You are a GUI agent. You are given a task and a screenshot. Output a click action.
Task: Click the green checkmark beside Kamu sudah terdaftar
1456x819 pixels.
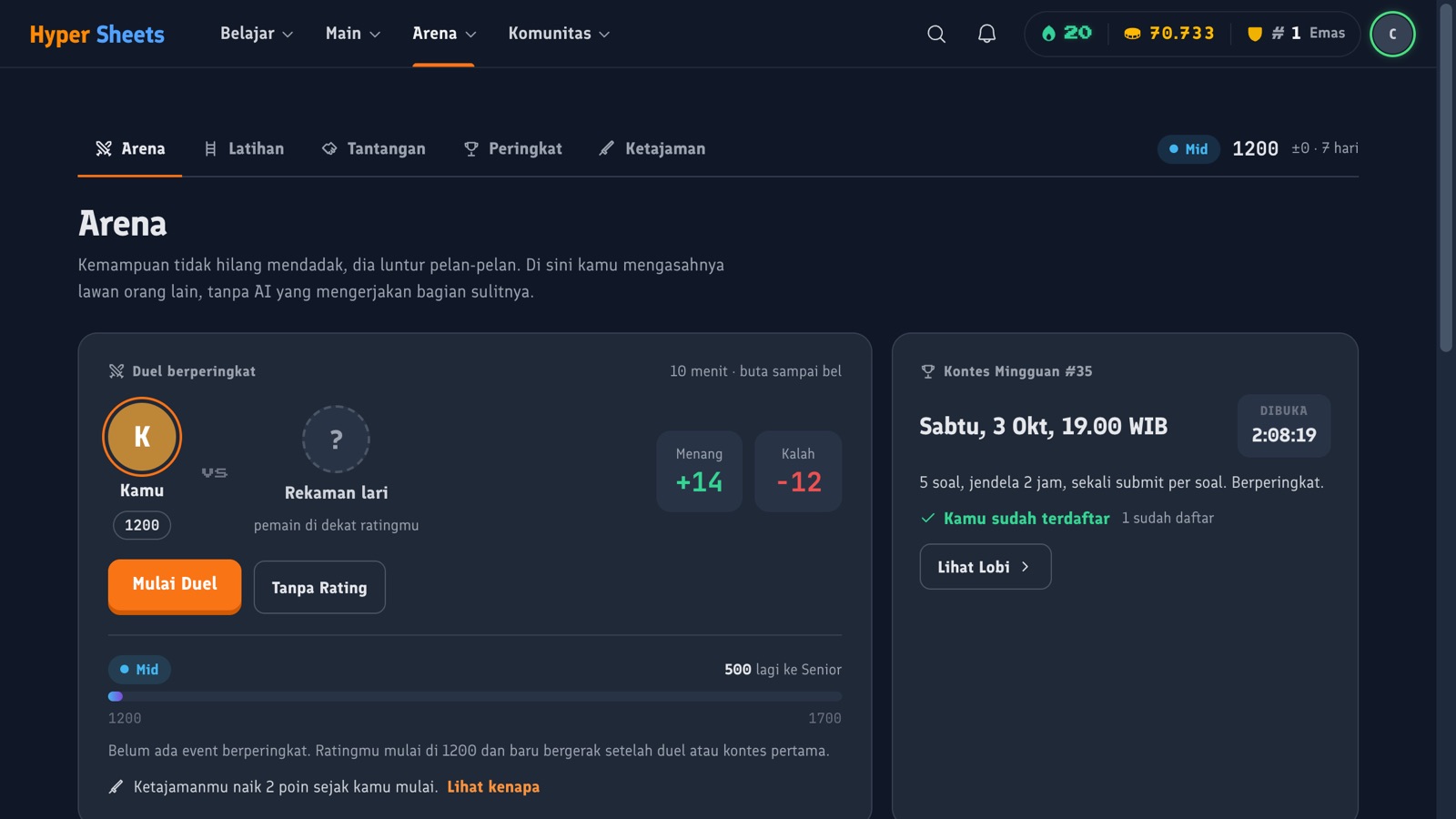pyautogui.click(x=928, y=518)
